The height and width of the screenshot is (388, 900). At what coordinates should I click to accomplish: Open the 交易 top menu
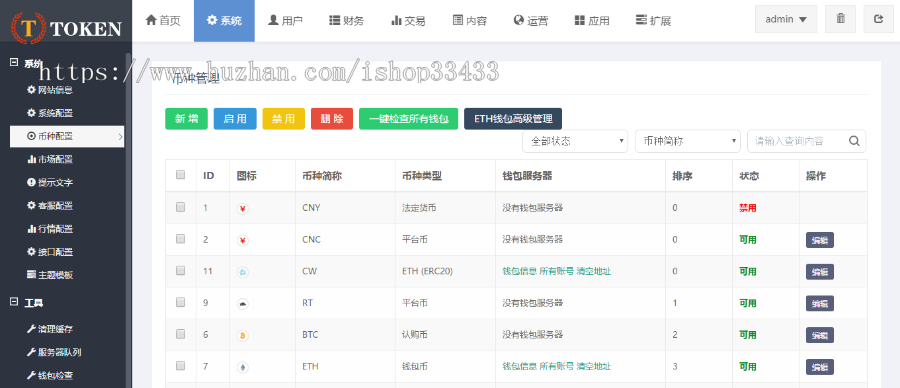tap(408, 21)
